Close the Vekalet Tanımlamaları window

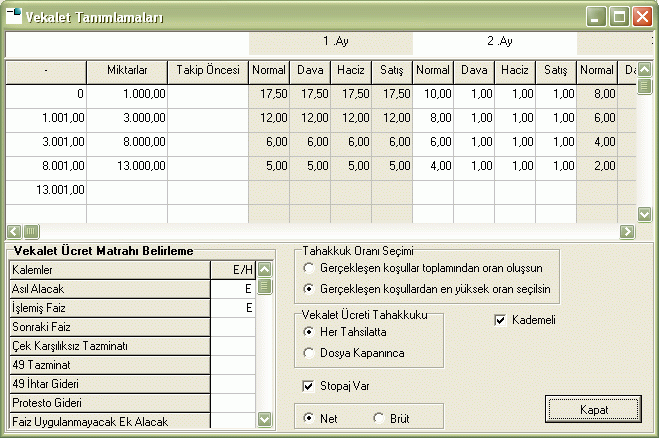point(642,17)
